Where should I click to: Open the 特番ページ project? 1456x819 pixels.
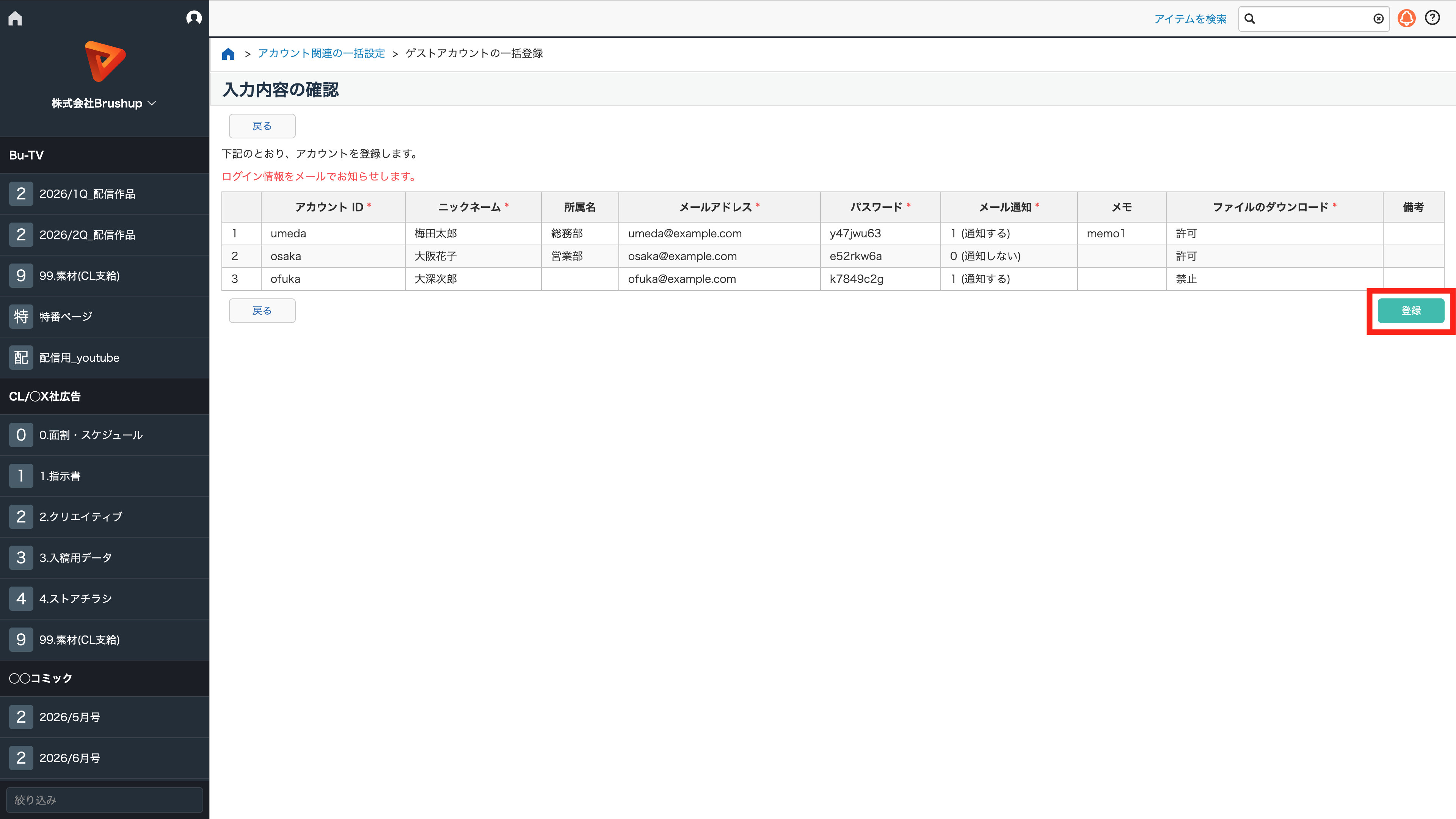[x=105, y=317]
